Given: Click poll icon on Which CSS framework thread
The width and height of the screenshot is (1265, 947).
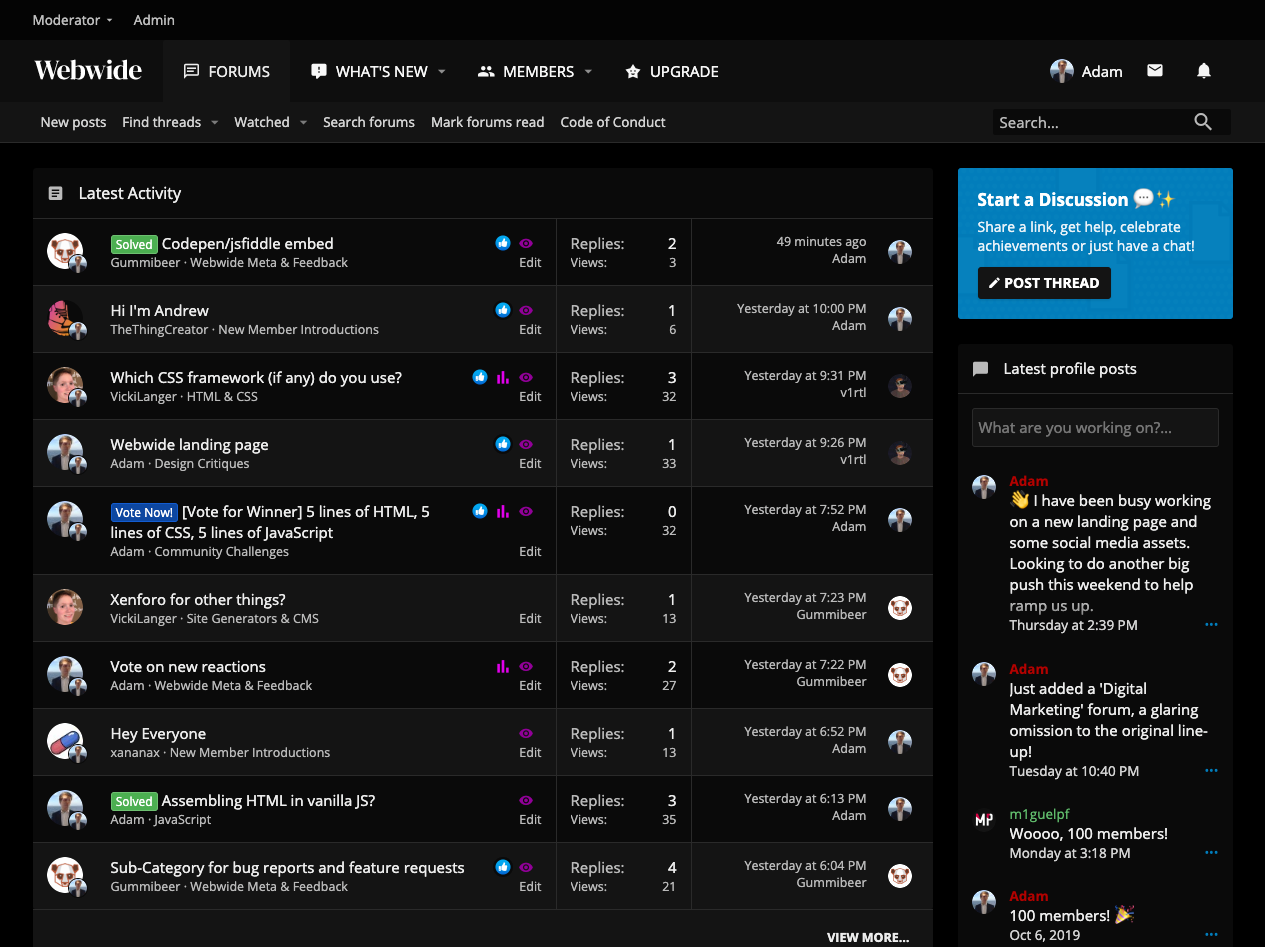Looking at the screenshot, I should tap(503, 377).
